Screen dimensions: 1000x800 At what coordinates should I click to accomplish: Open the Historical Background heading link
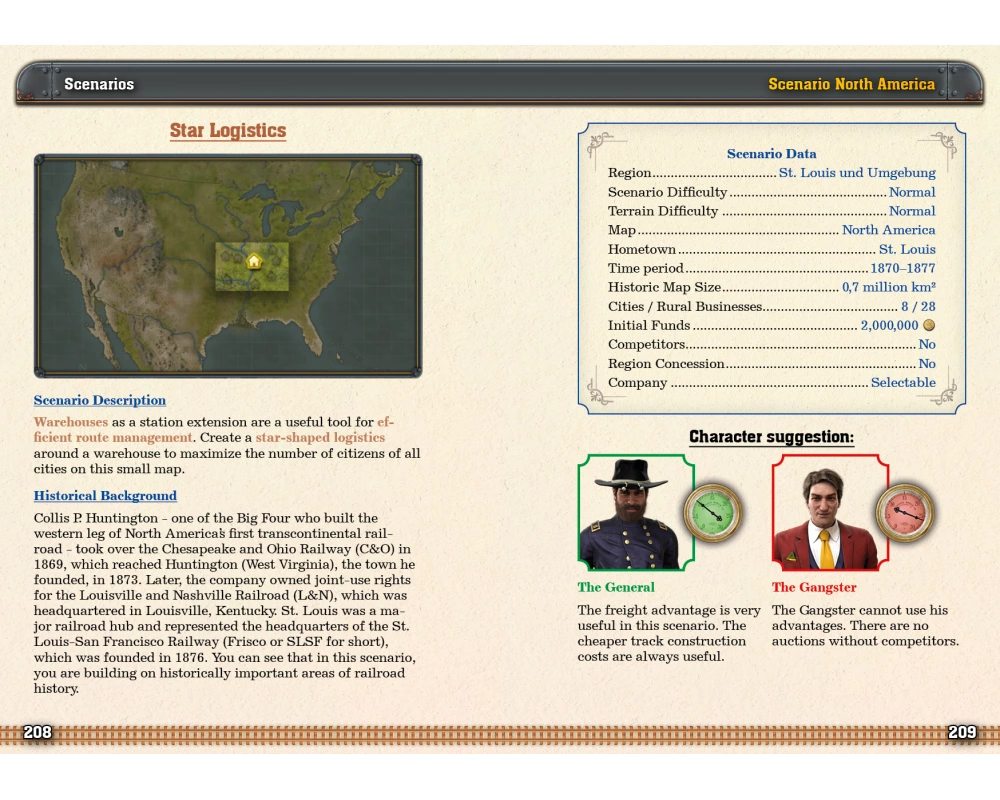tap(105, 496)
